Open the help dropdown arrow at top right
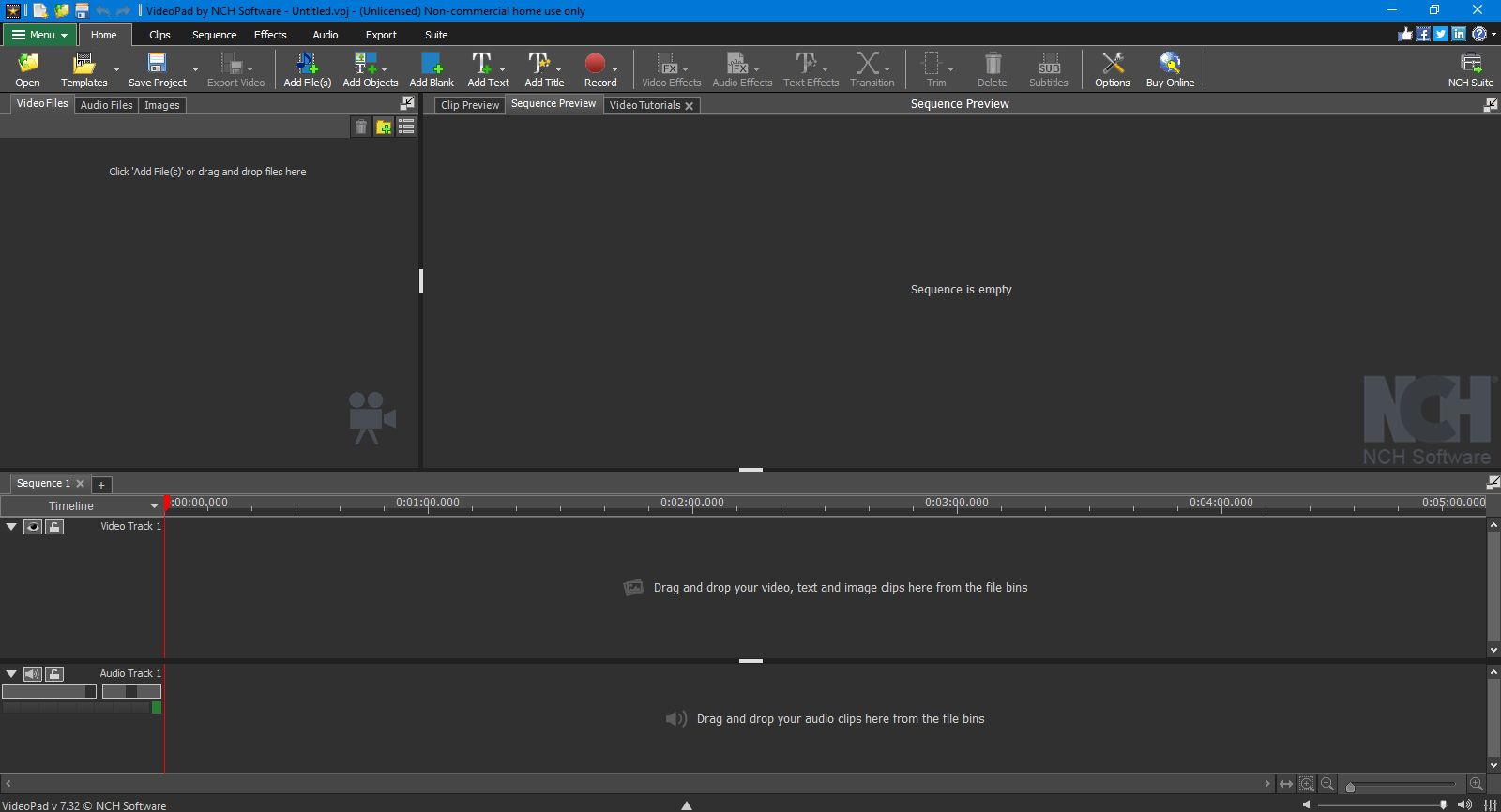Screen dimensions: 1501x812 (x=1493, y=34)
